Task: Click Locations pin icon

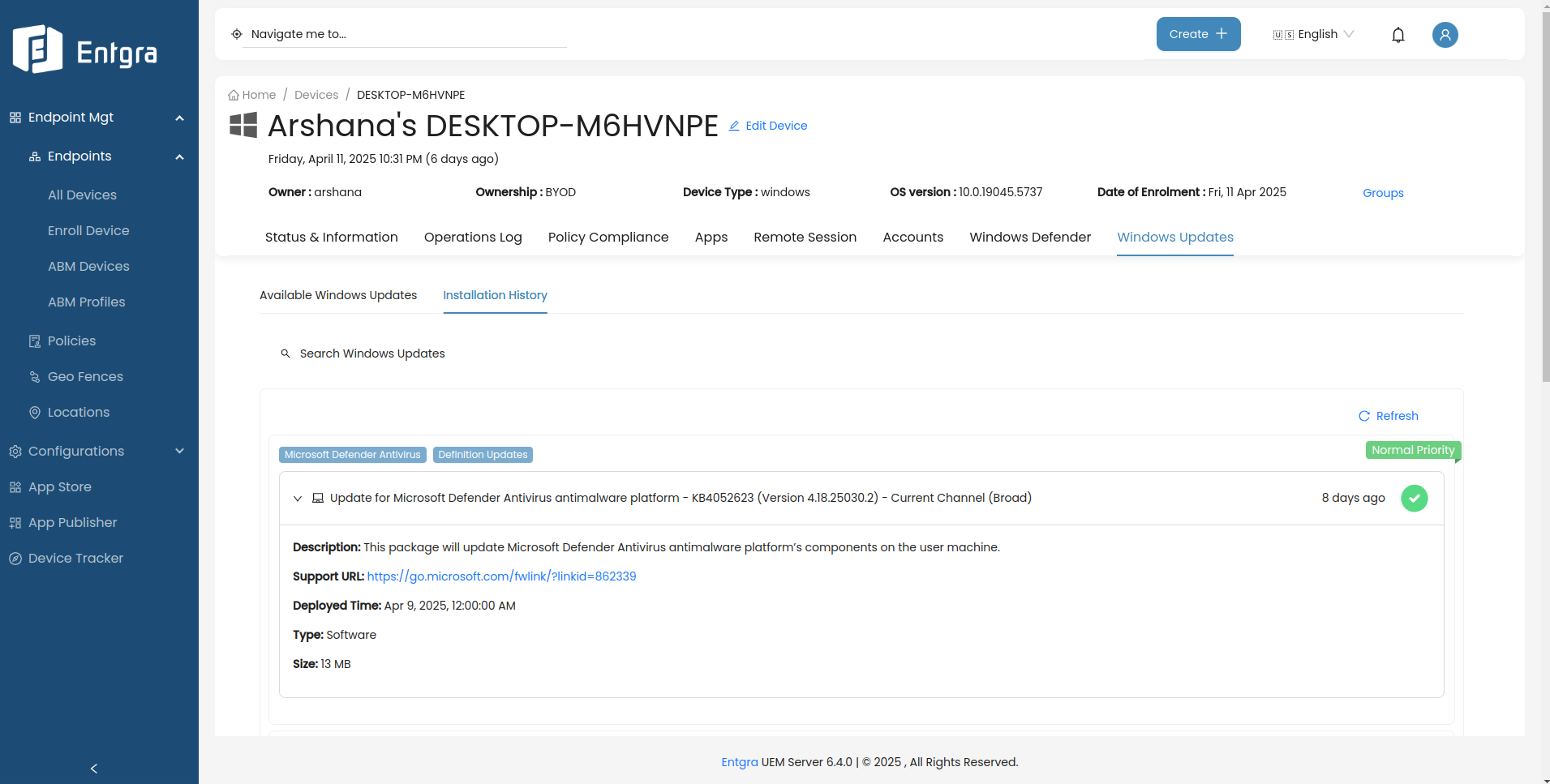Action: [x=35, y=413]
